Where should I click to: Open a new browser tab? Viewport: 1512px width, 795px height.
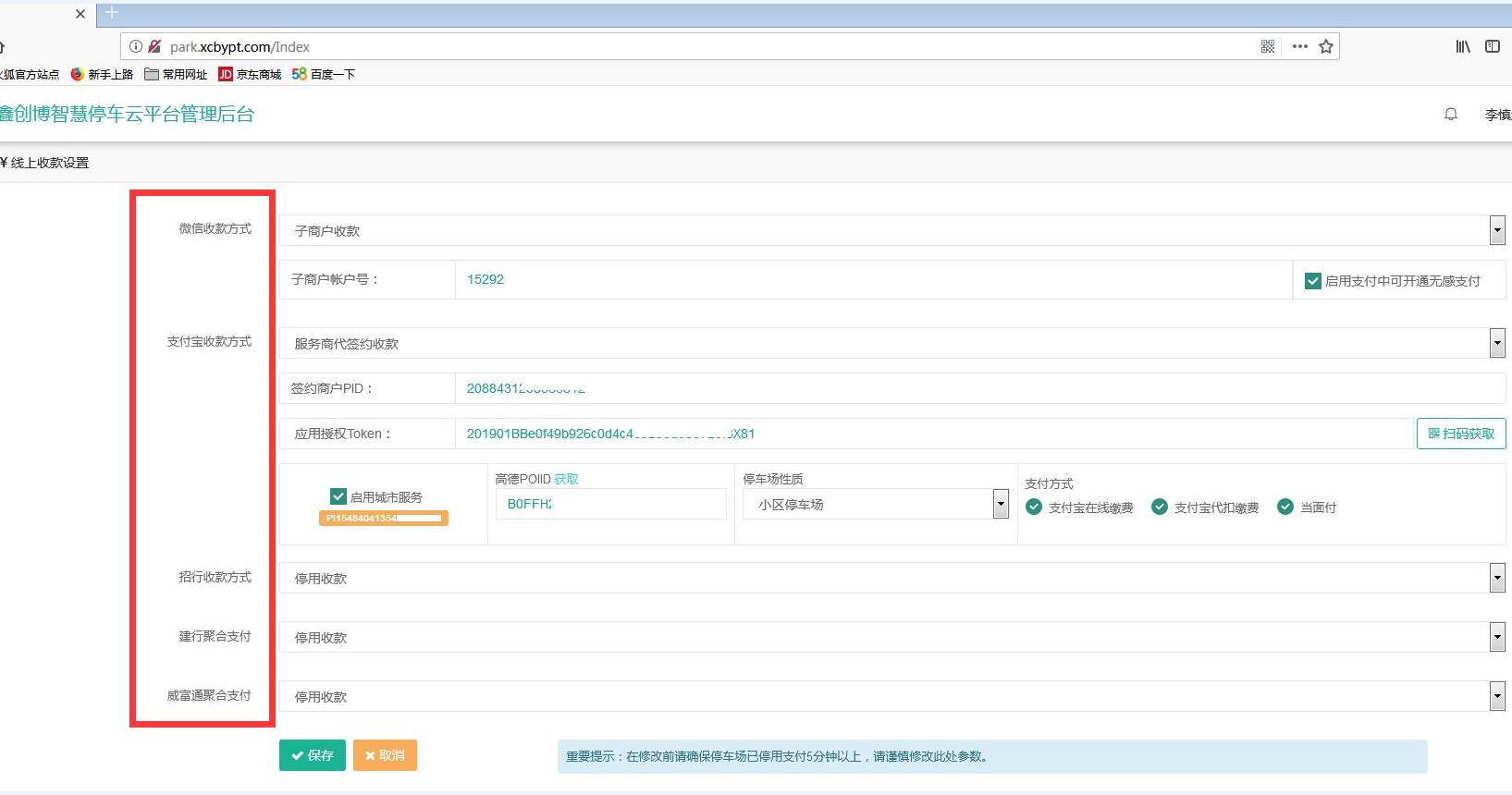(x=112, y=13)
